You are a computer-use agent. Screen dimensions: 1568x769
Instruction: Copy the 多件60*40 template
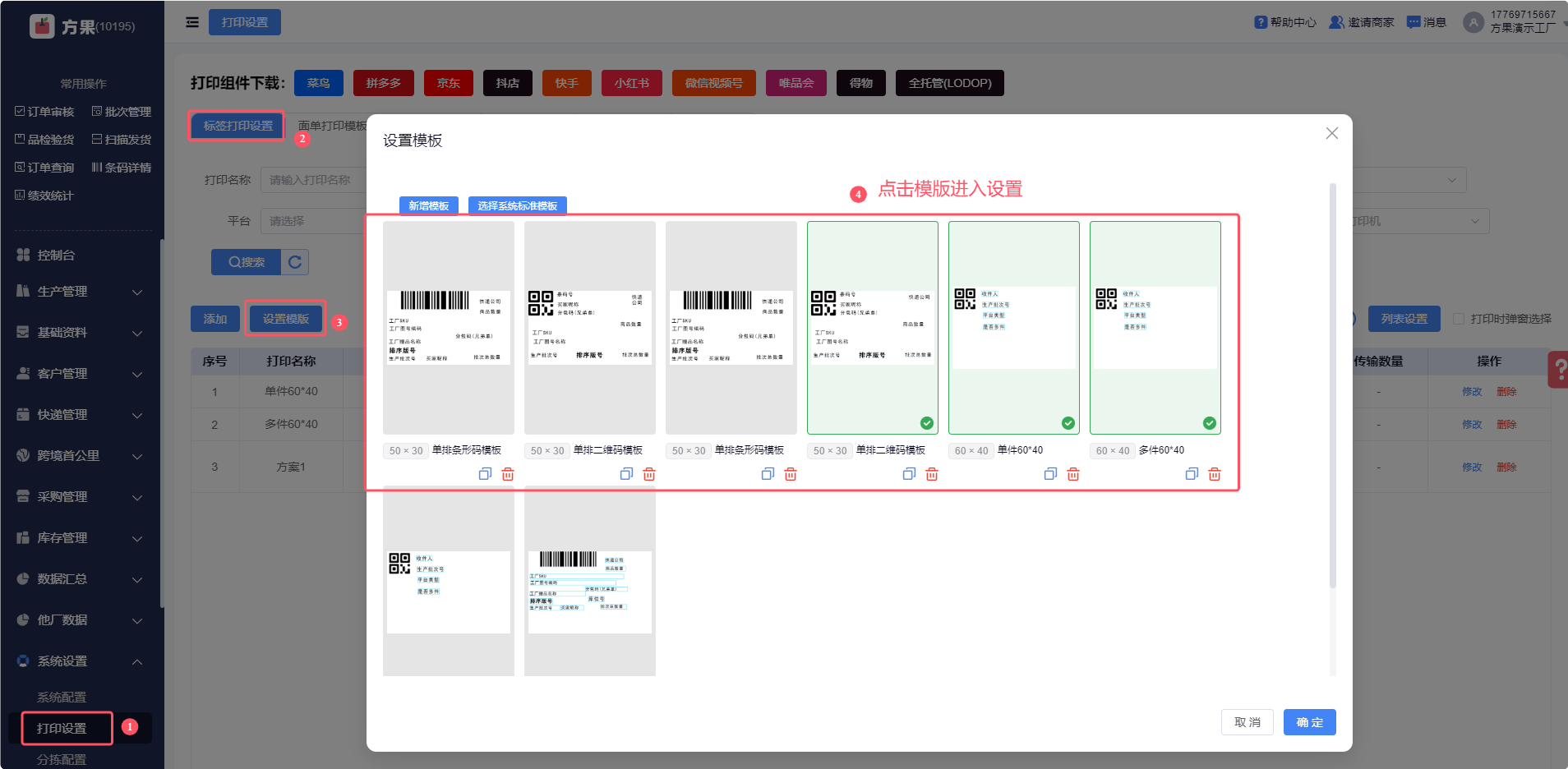[x=1192, y=474]
